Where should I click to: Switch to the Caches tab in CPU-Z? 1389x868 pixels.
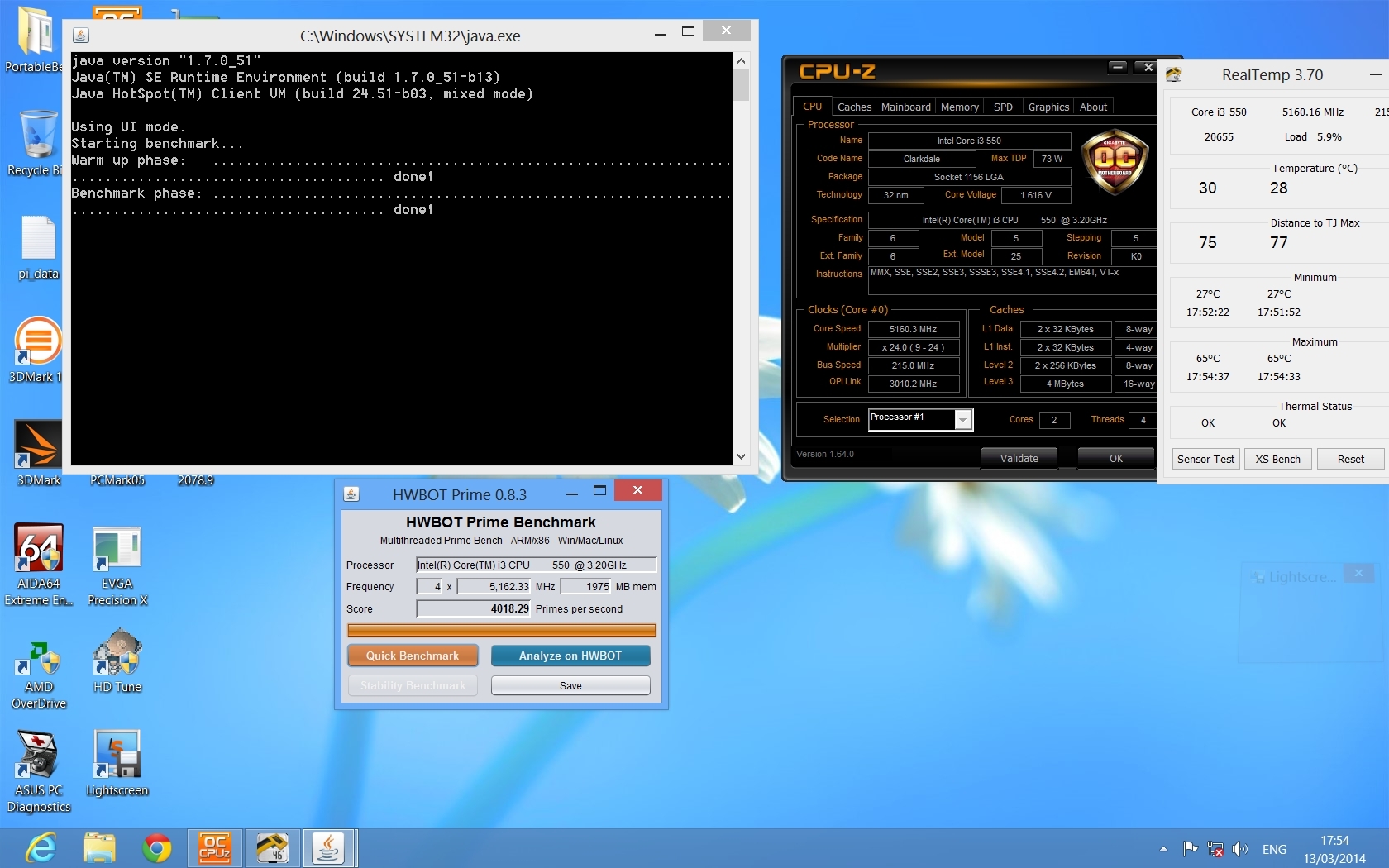pyautogui.click(x=854, y=107)
